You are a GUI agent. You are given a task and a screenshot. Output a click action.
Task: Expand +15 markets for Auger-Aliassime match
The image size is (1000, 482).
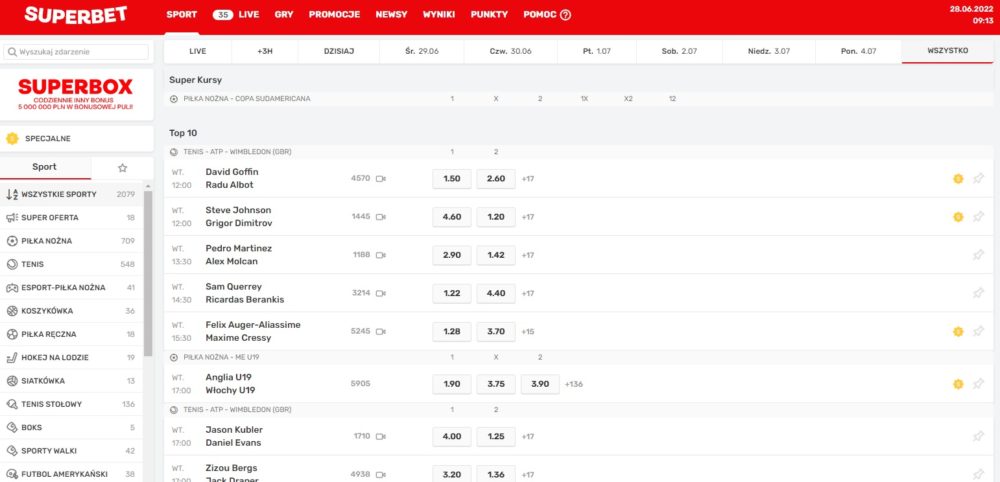527,332
